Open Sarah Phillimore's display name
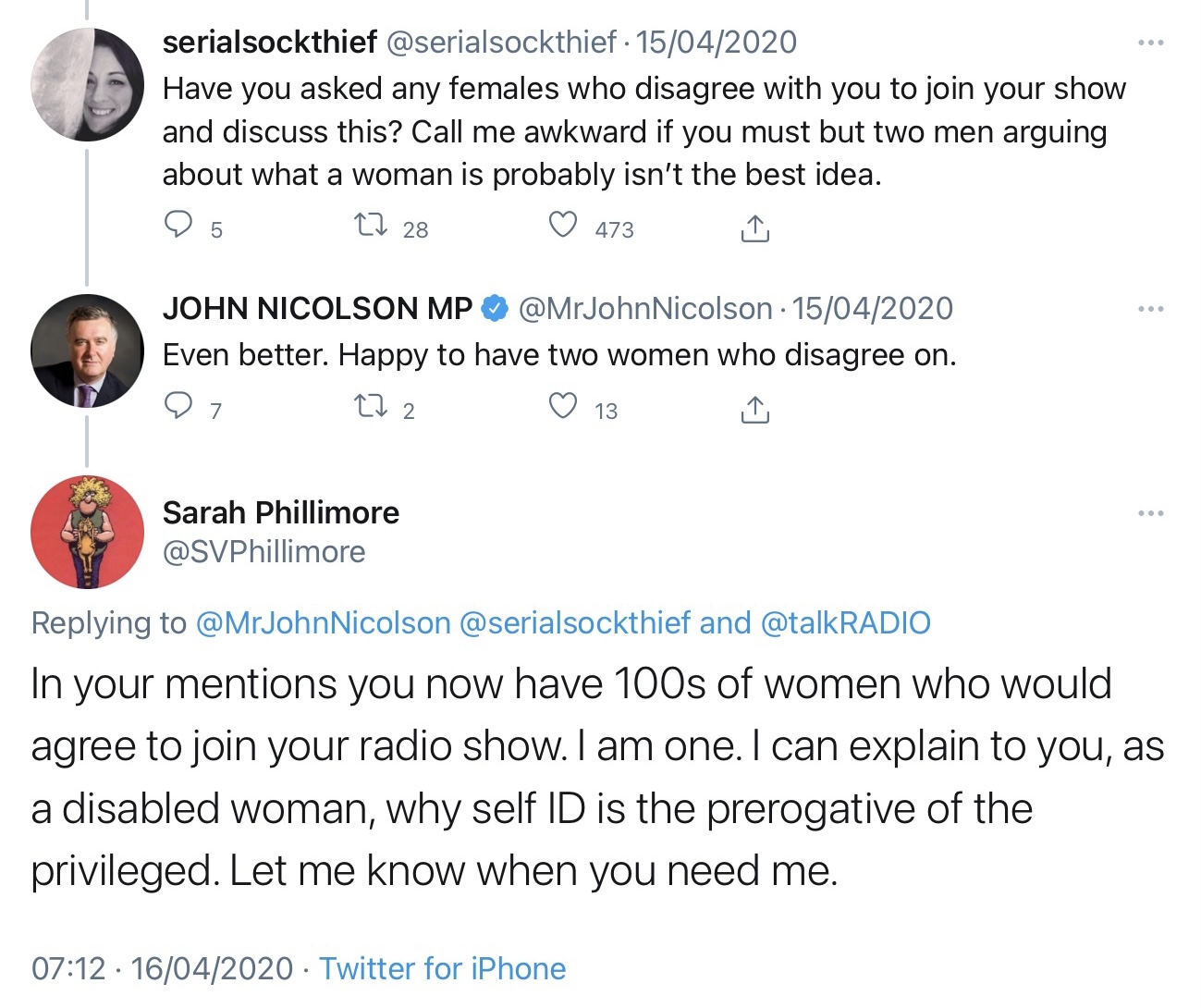Image resolution: width=1201 pixels, height=1008 pixels. [x=281, y=512]
